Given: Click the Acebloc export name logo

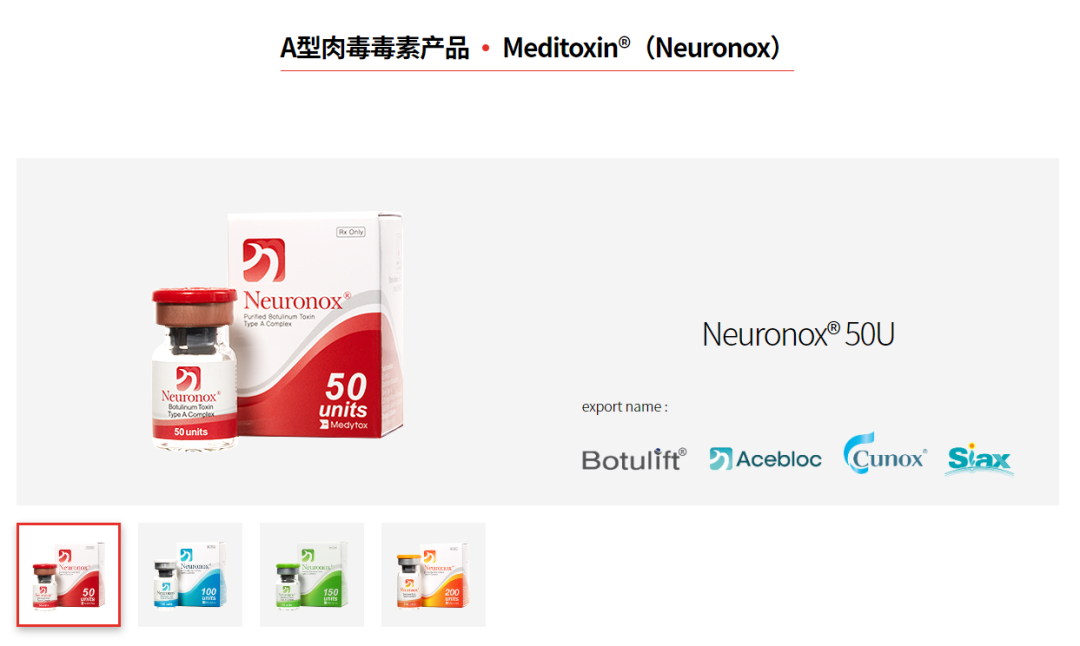Looking at the screenshot, I should pyautogui.click(x=765, y=459).
